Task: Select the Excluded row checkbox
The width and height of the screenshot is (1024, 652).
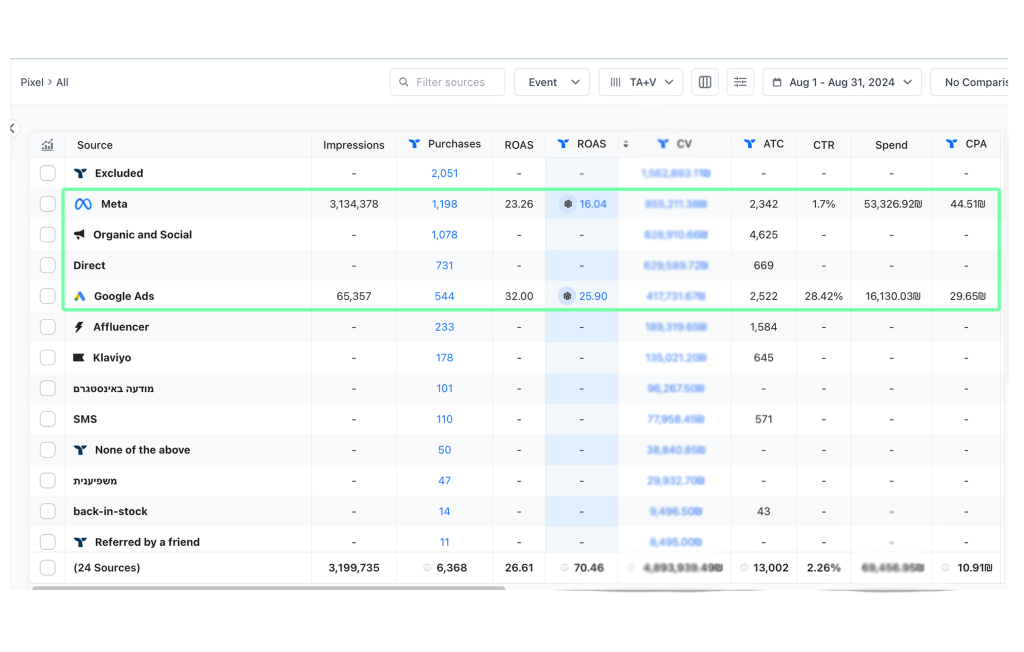Action: [48, 173]
